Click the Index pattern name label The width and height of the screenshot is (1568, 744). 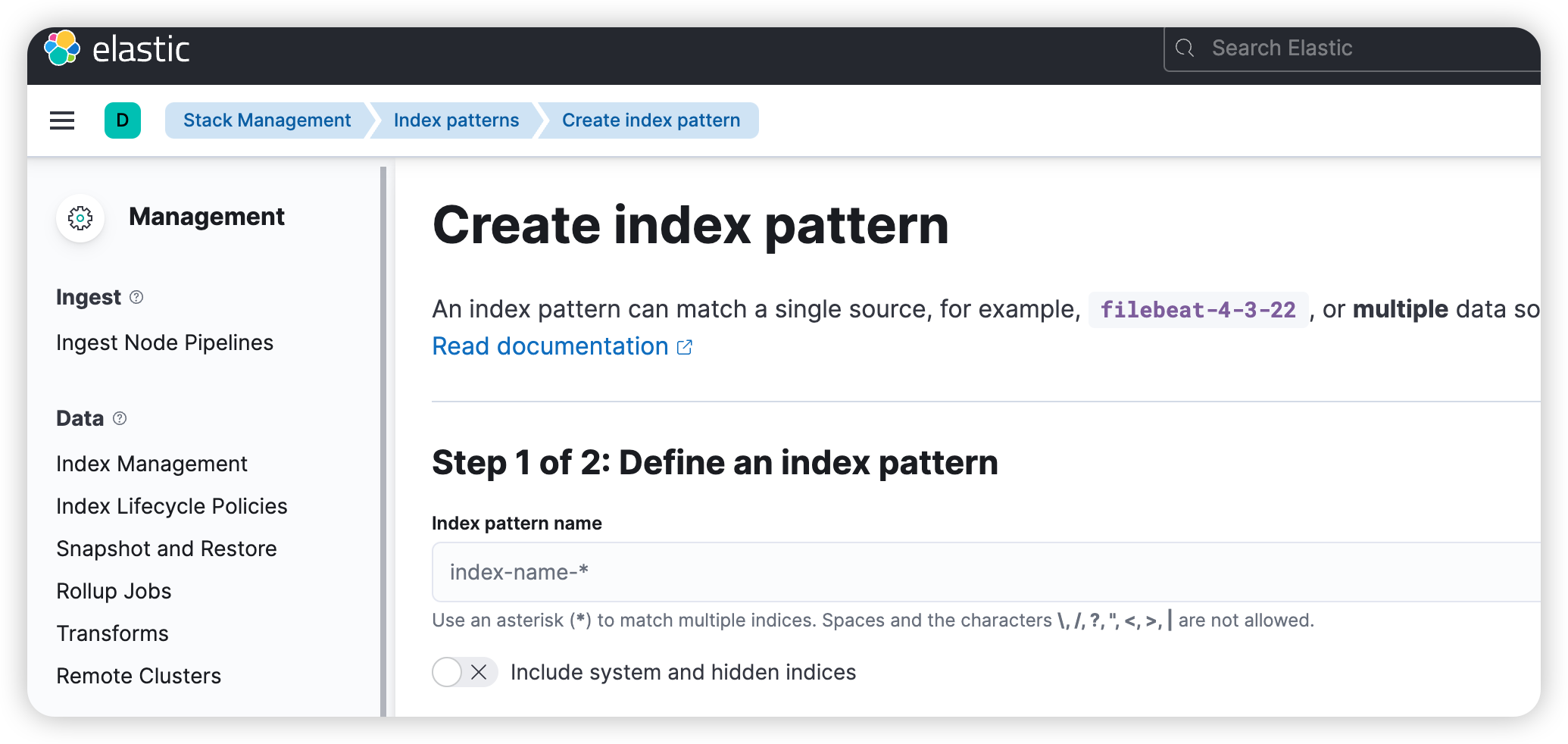pos(517,524)
